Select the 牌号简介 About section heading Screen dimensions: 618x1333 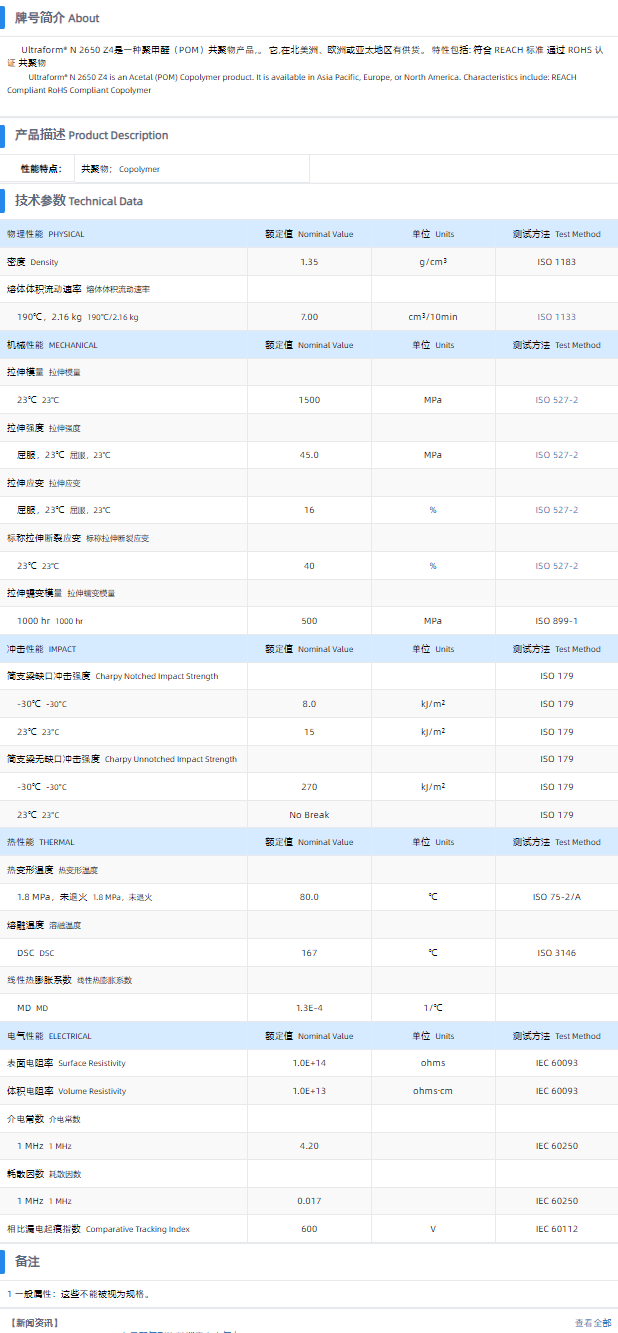(56, 18)
